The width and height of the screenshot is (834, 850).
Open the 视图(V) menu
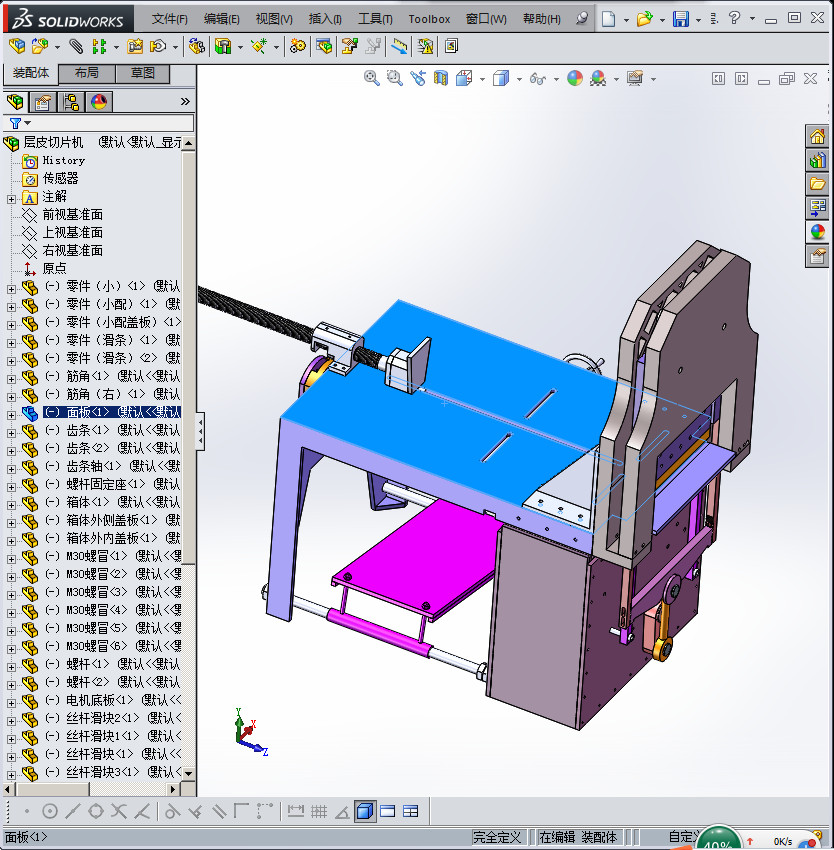tap(274, 19)
